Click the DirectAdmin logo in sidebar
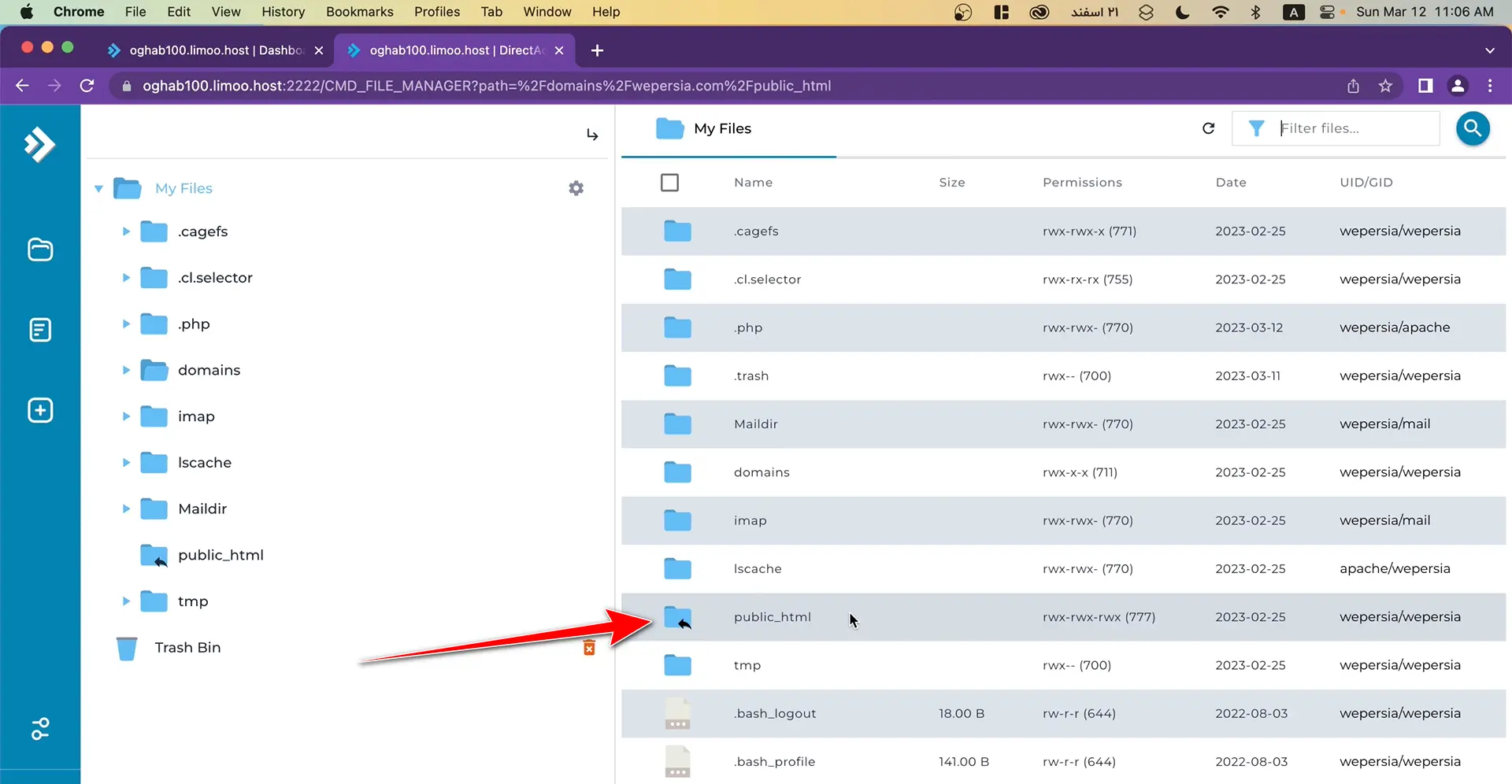Image resolution: width=1512 pixels, height=784 pixels. (39, 144)
